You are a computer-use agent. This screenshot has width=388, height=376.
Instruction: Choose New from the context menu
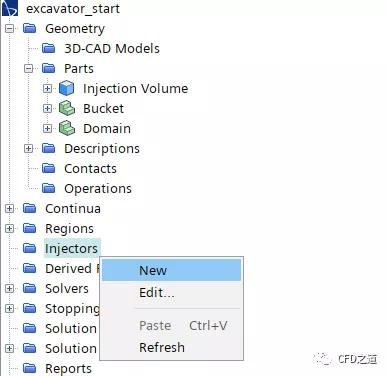click(x=171, y=270)
